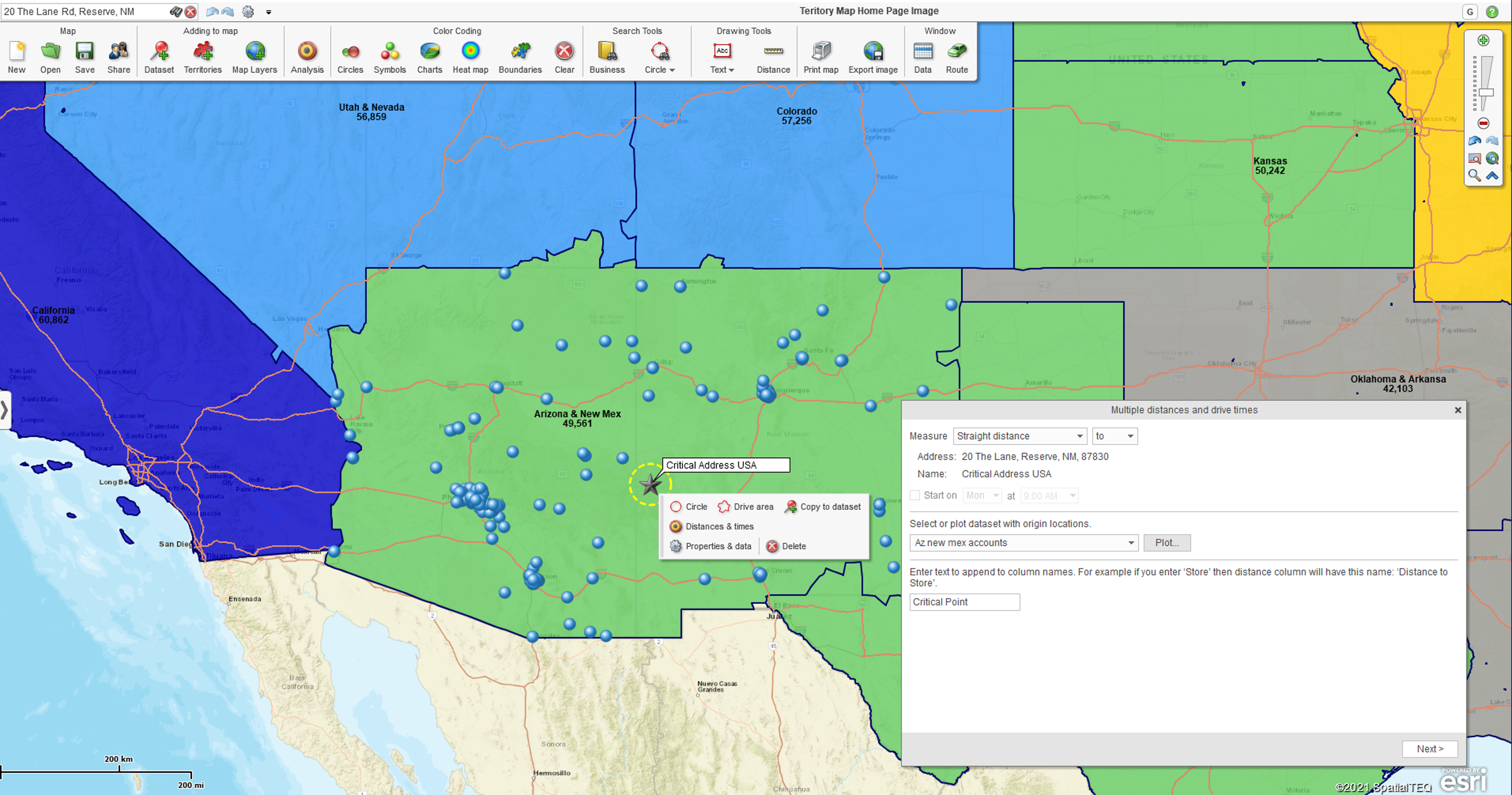The height and width of the screenshot is (795, 1512).
Task: Close the Multiple distances dialog
Action: (x=1458, y=410)
